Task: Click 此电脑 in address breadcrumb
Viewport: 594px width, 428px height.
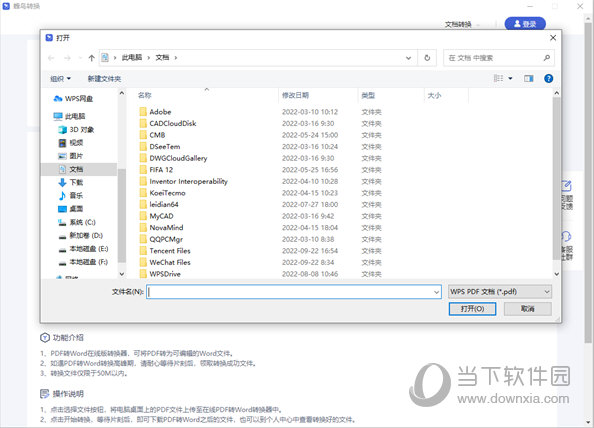Action: coord(132,58)
